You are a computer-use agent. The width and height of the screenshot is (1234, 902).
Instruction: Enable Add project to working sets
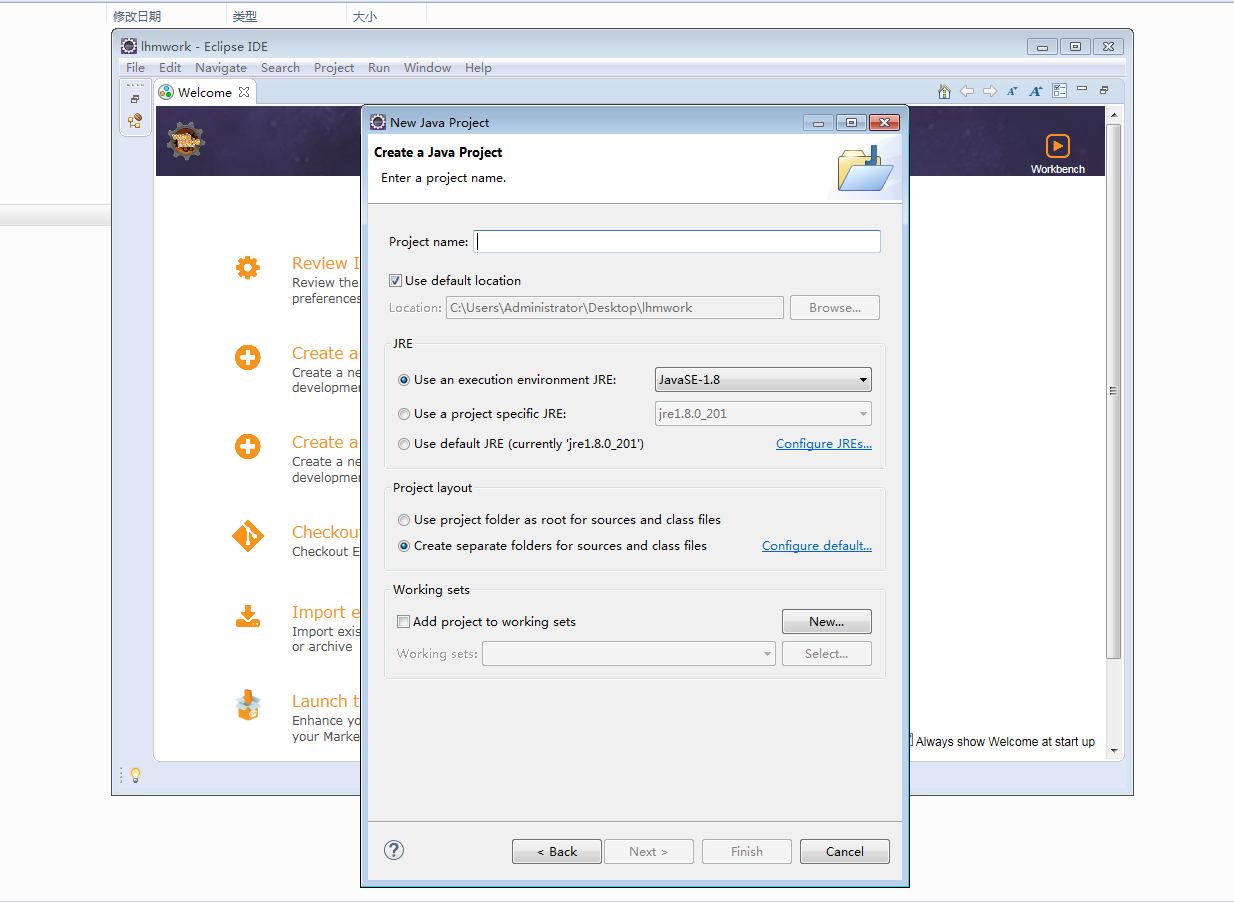click(x=403, y=622)
